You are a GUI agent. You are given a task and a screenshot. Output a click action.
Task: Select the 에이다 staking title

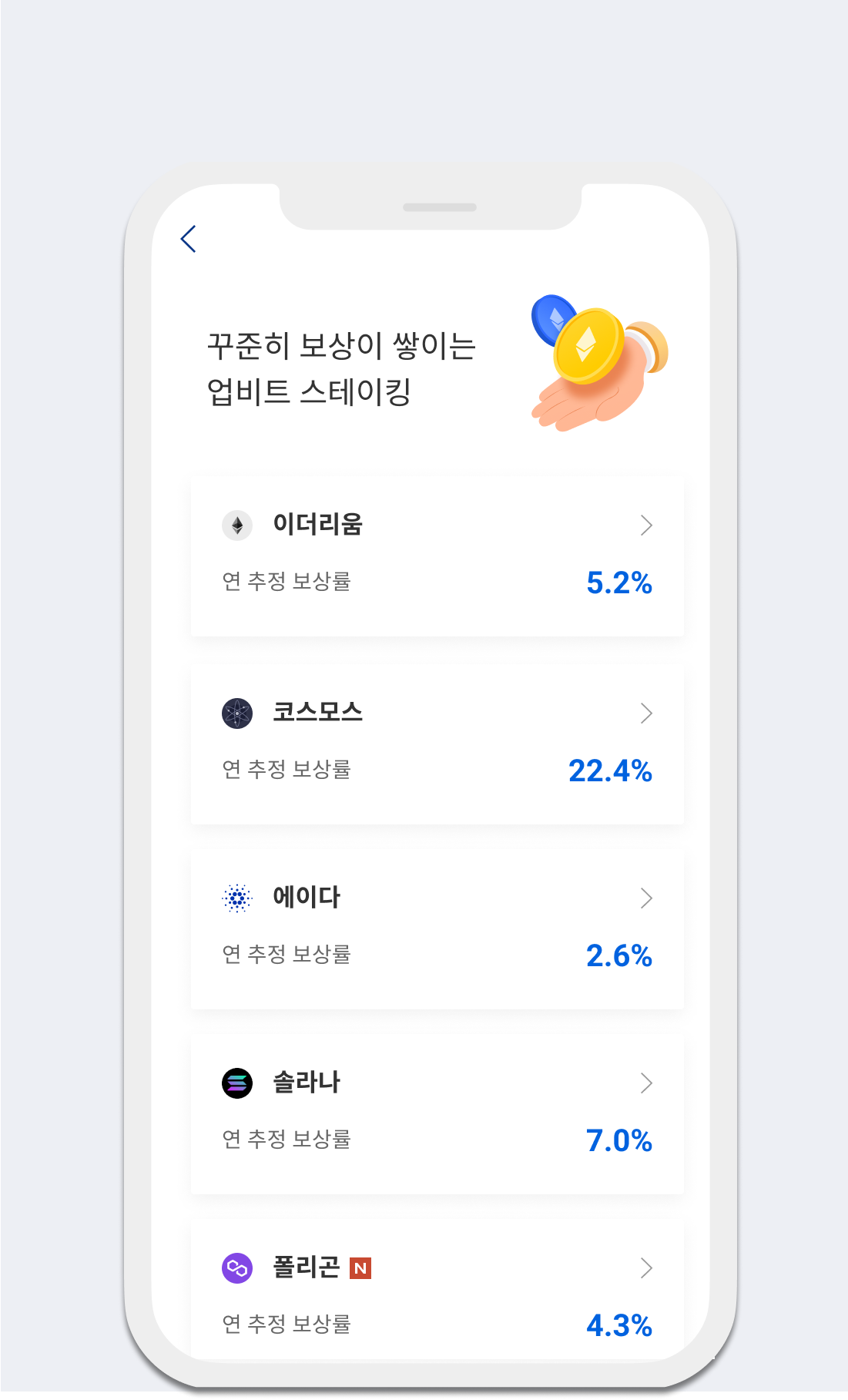(307, 897)
